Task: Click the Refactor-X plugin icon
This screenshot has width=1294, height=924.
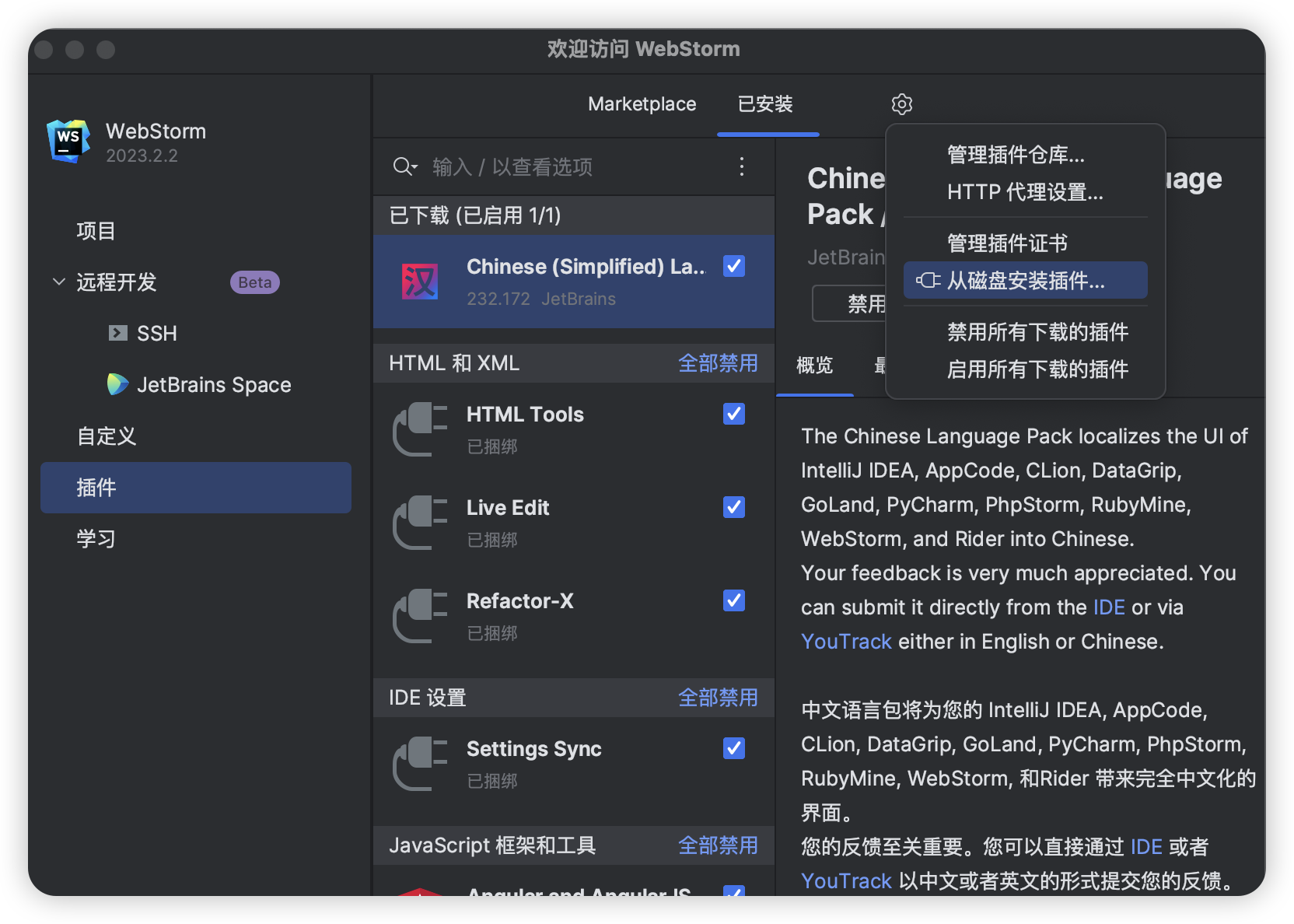Action: pyautogui.click(x=421, y=616)
